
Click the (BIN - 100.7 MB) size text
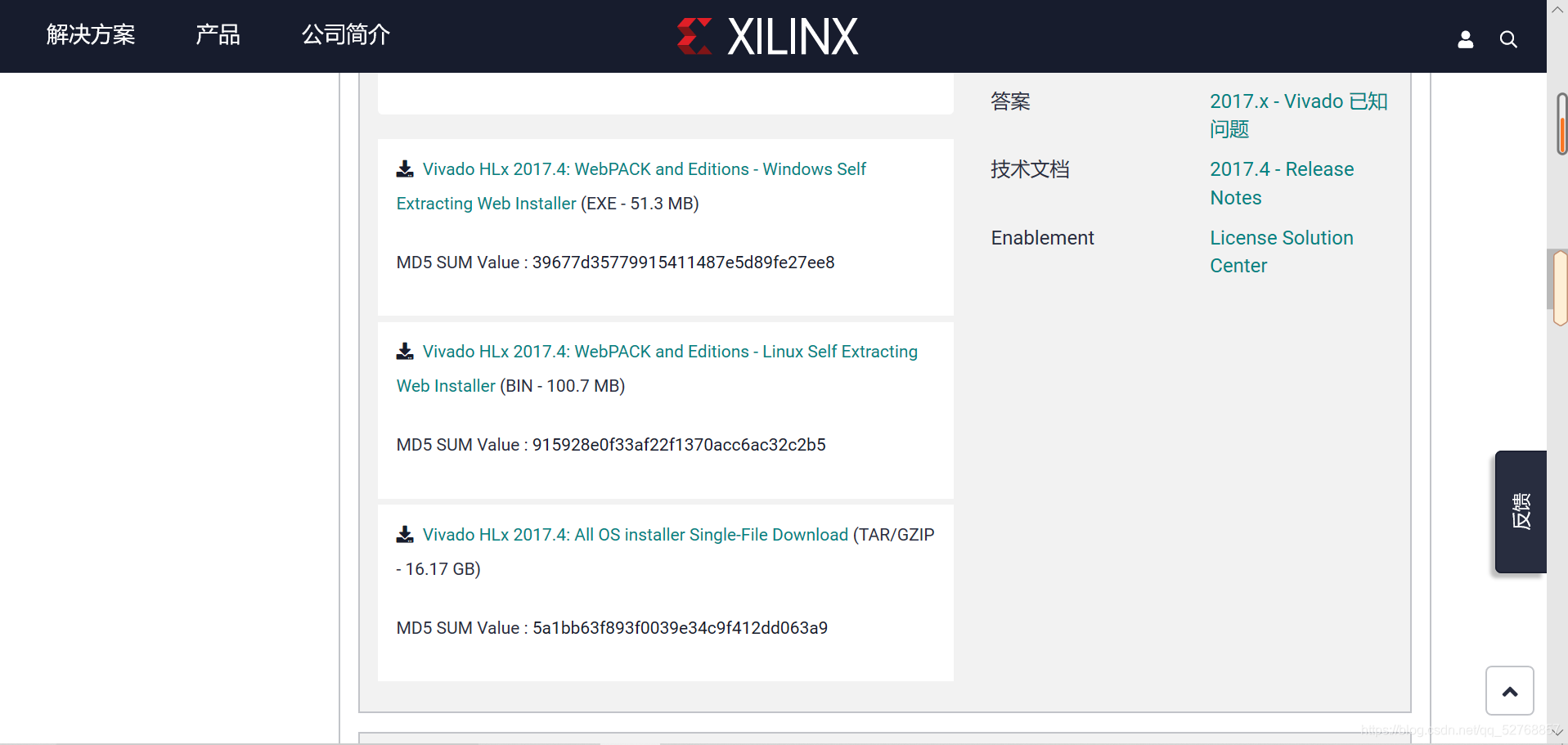(562, 386)
